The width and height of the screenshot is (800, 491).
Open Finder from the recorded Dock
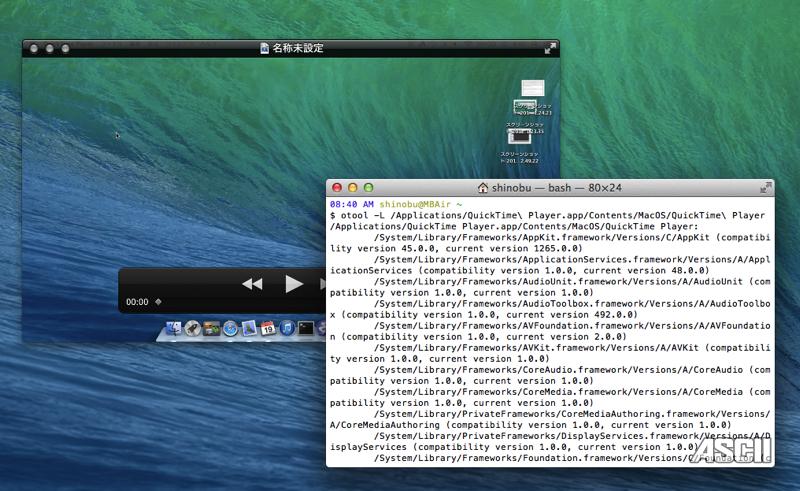(x=173, y=328)
